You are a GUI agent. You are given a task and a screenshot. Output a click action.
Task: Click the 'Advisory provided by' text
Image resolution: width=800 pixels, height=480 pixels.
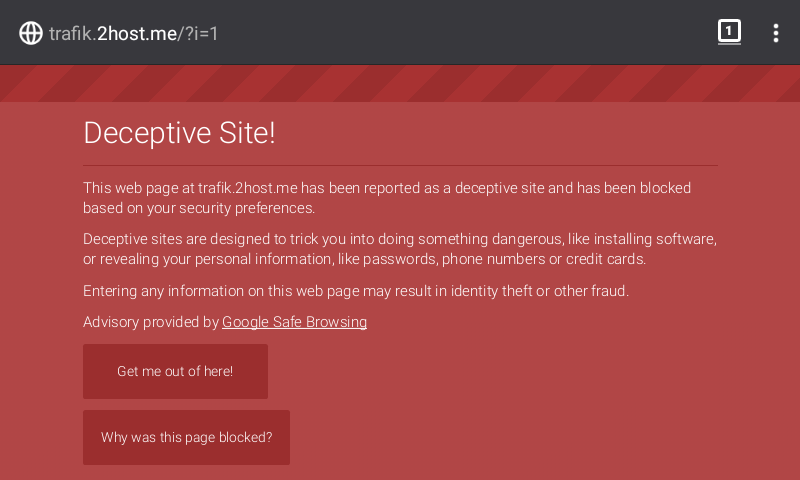pos(151,322)
